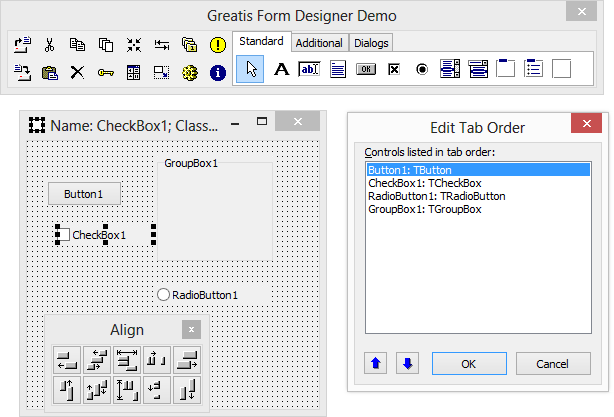Pick the Edit box 'ab' component

[x=309, y=69]
